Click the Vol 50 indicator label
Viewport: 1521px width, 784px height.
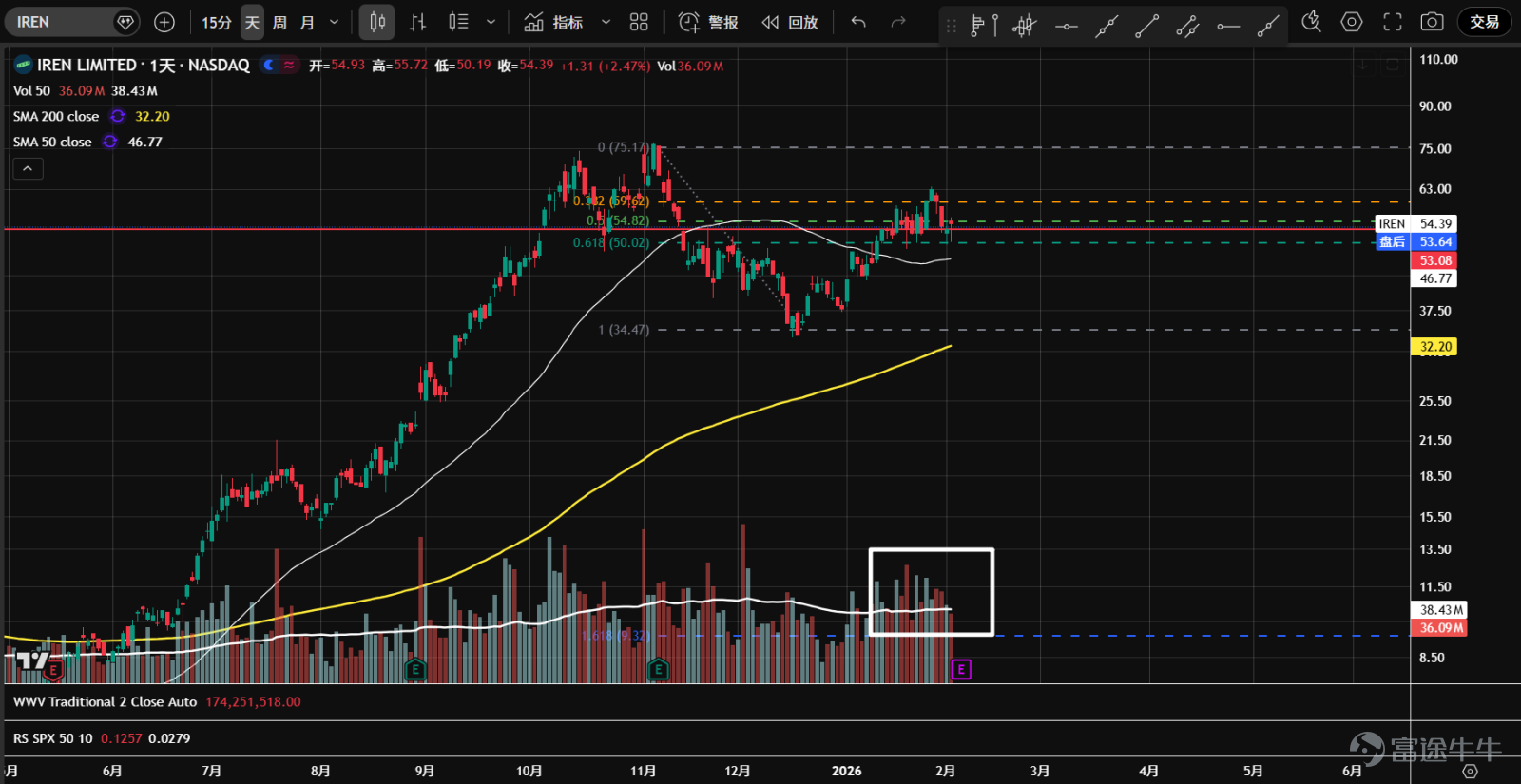[31, 90]
